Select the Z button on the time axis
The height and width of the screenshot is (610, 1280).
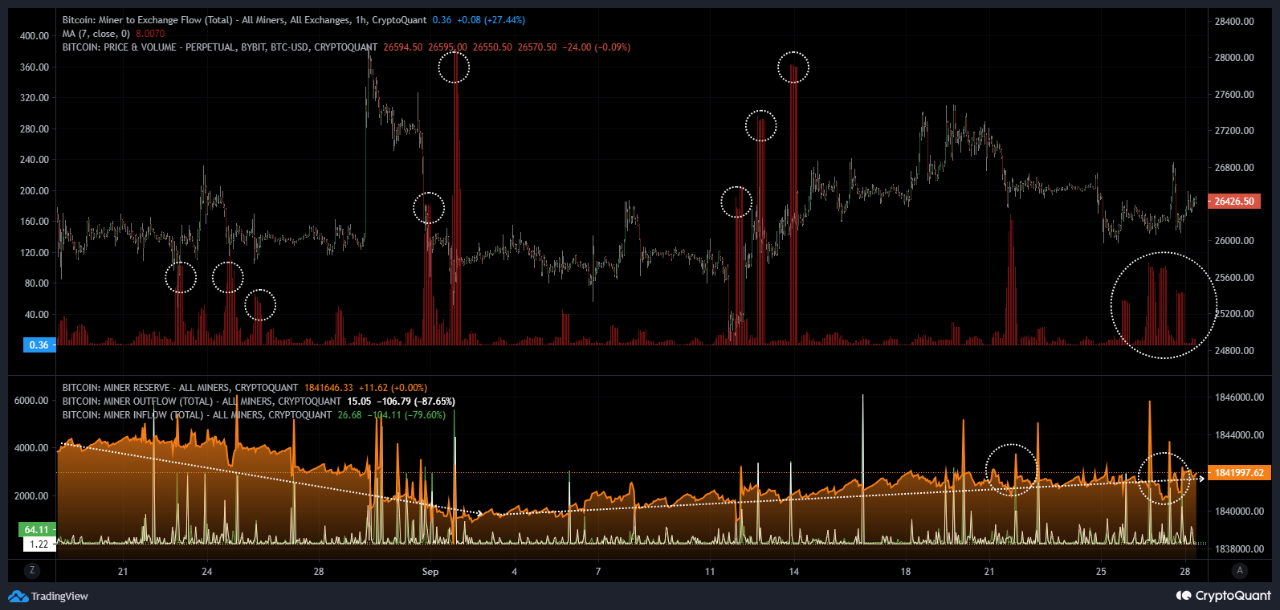32,569
